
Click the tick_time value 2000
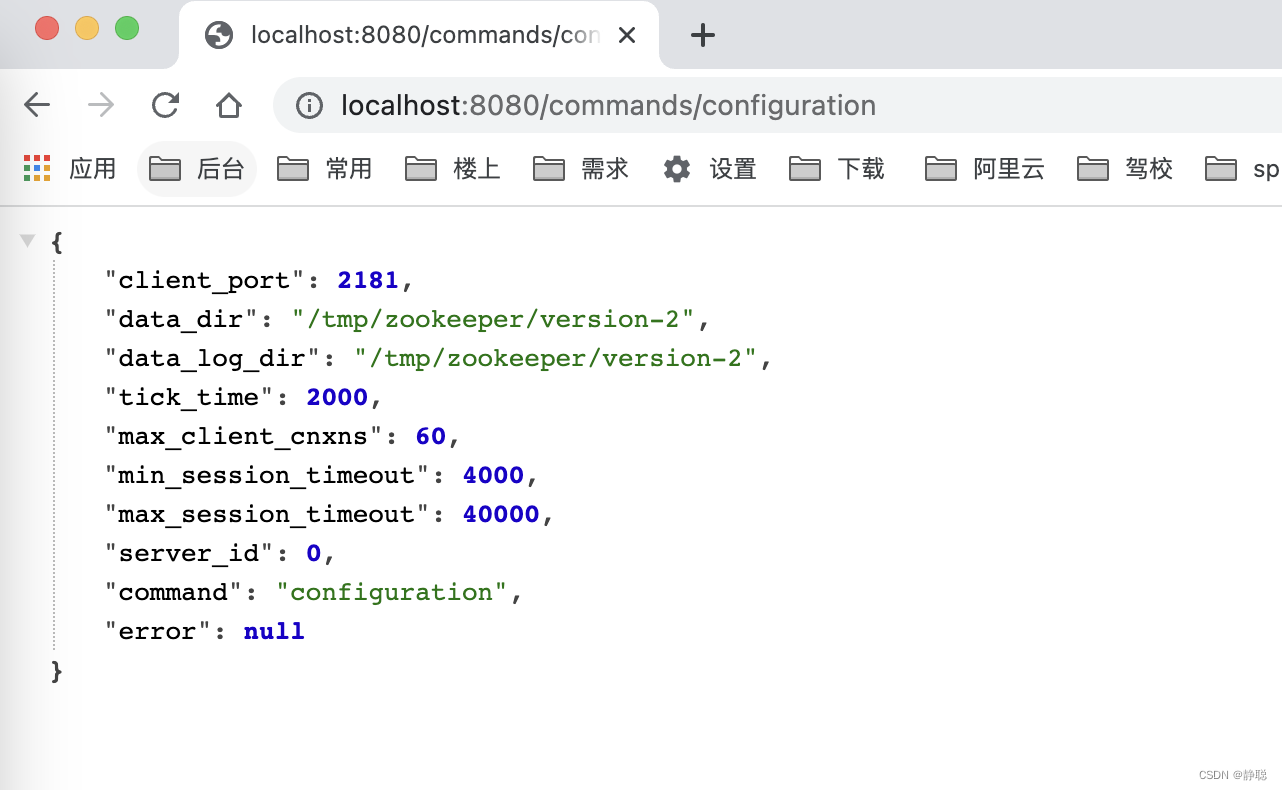pyautogui.click(x=337, y=397)
